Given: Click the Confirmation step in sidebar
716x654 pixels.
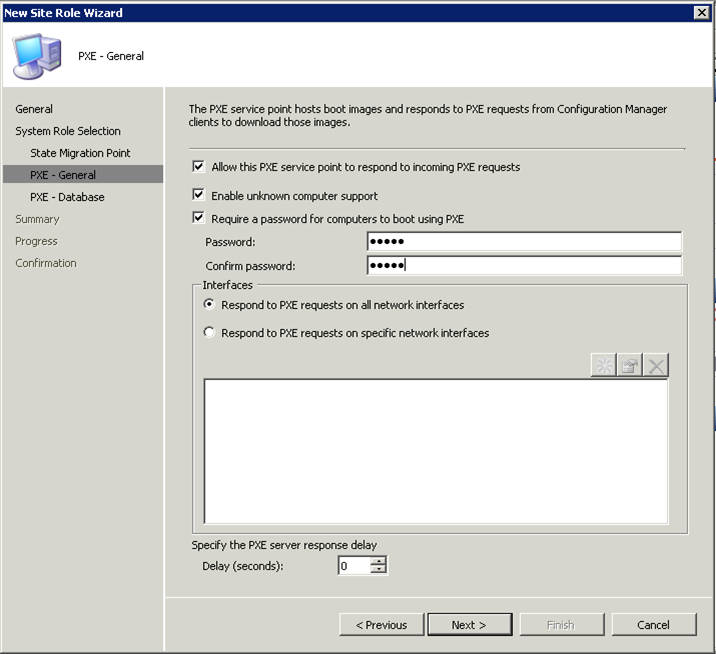Looking at the screenshot, I should pyautogui.click(x=46, y=263).
